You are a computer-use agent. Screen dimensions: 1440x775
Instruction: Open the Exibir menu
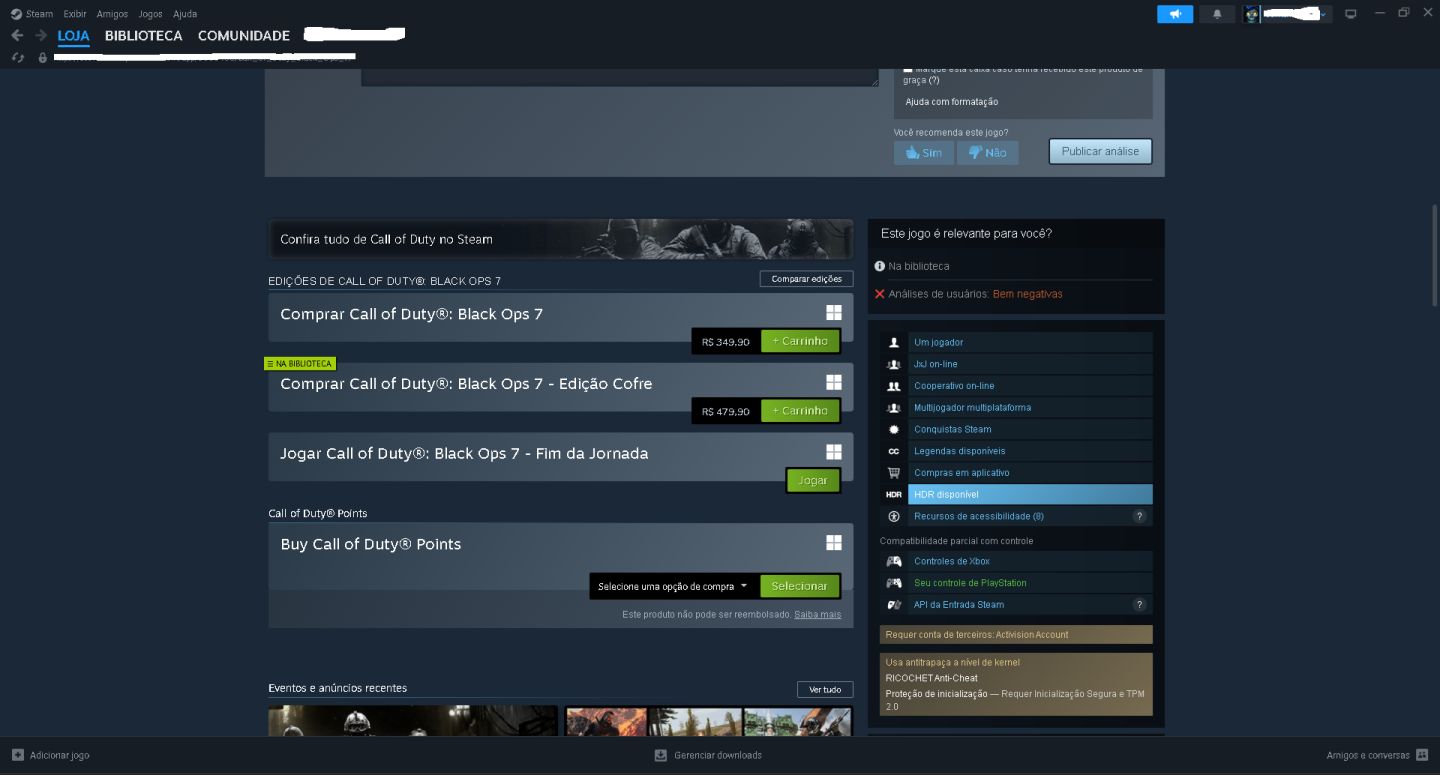tap(75, 14)
